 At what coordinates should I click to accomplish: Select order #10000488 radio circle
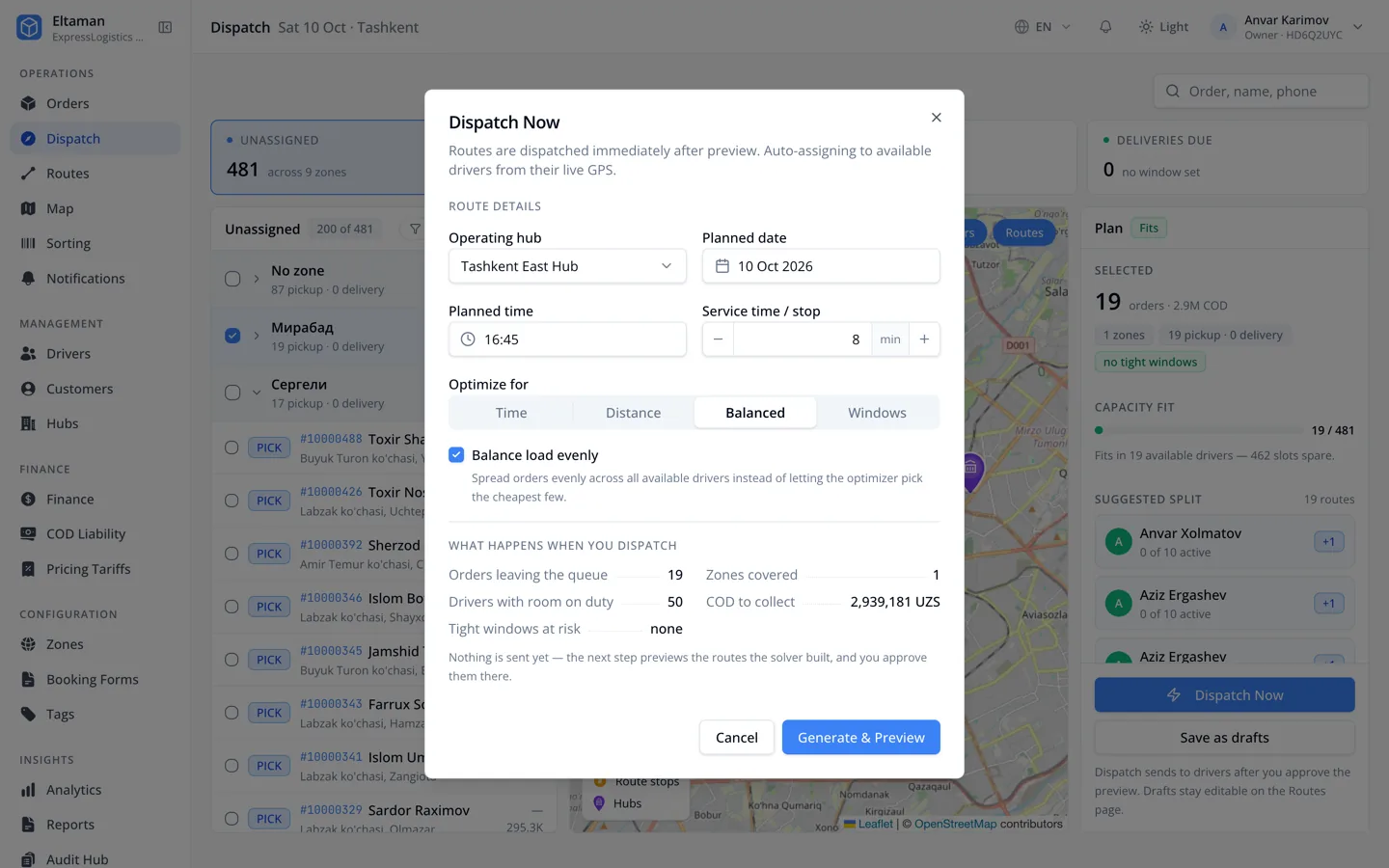(231, 448)
